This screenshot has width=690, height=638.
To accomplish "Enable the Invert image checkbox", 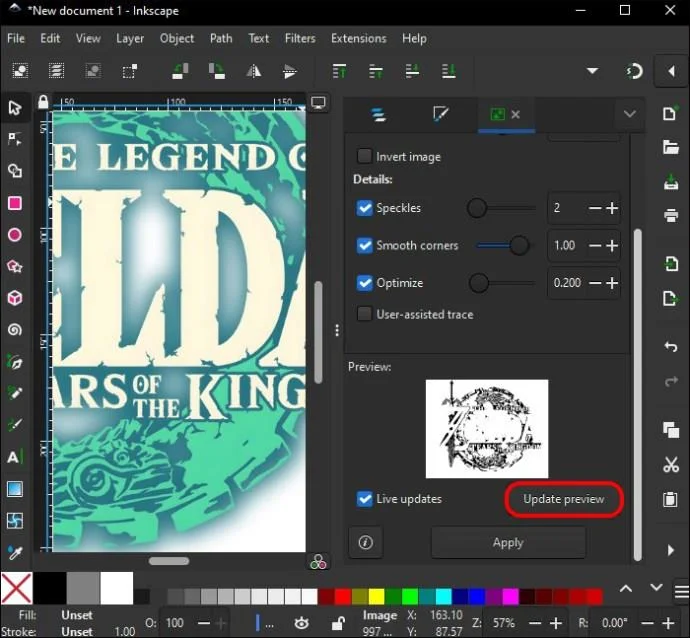I will [x=364, y=156].
